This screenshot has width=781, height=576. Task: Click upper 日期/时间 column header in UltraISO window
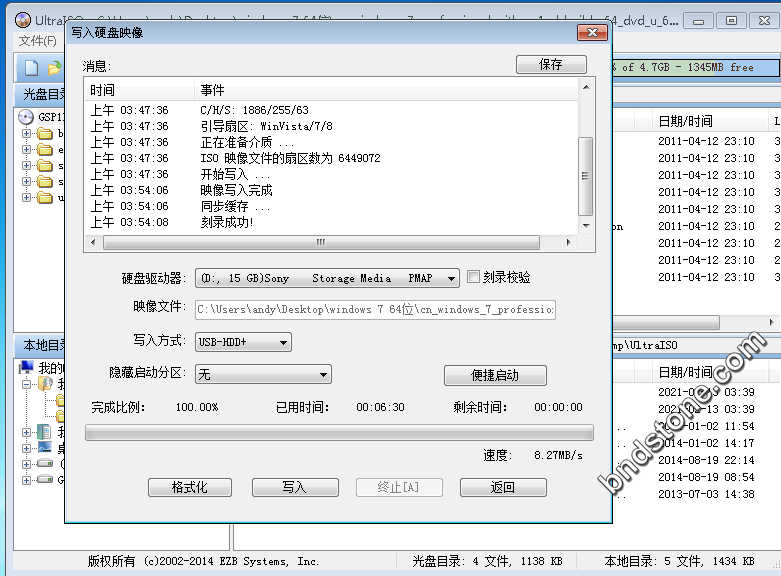point(710,121)
